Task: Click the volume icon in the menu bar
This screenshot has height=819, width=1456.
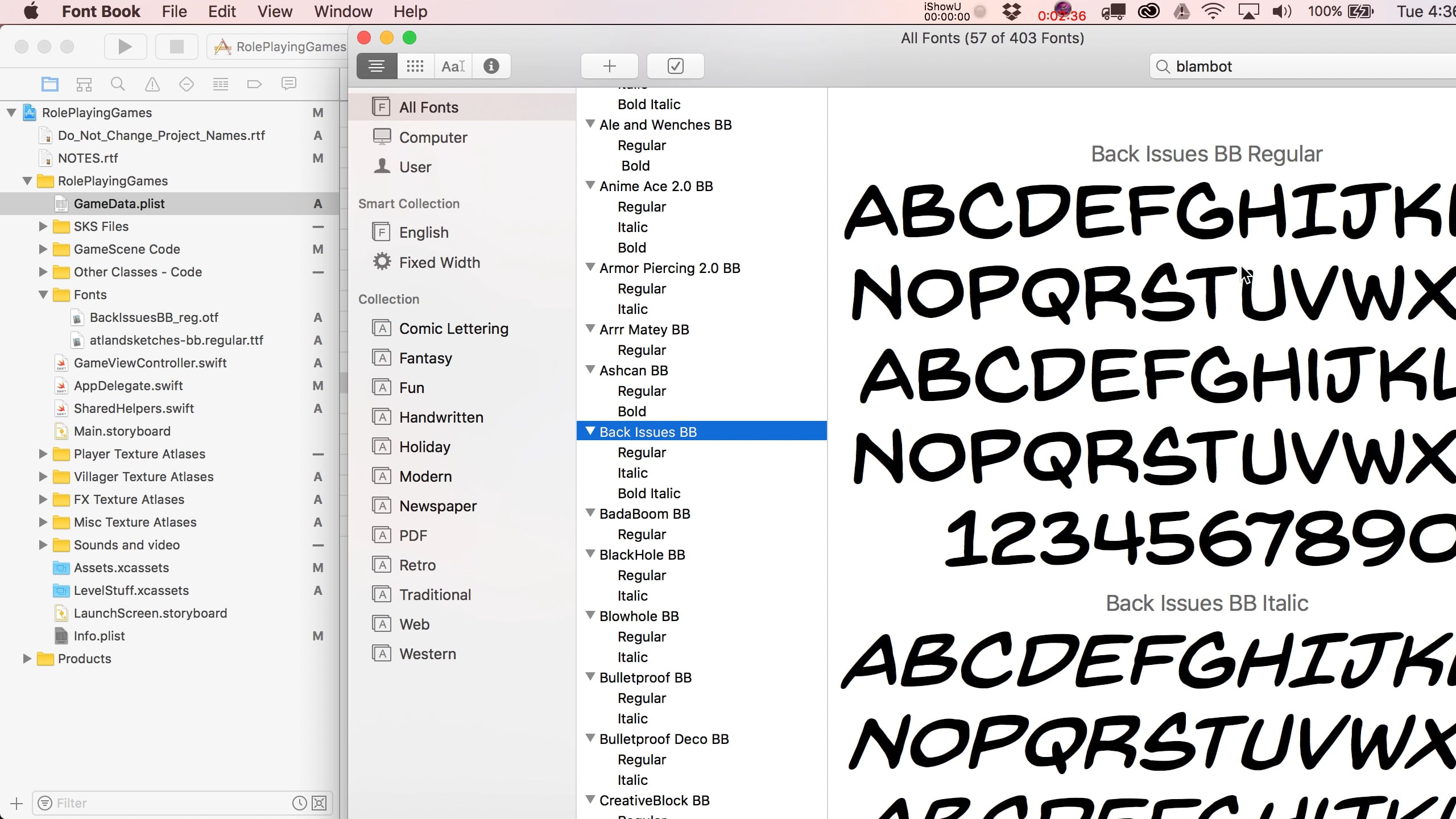Action: [x=1281, y=11]
